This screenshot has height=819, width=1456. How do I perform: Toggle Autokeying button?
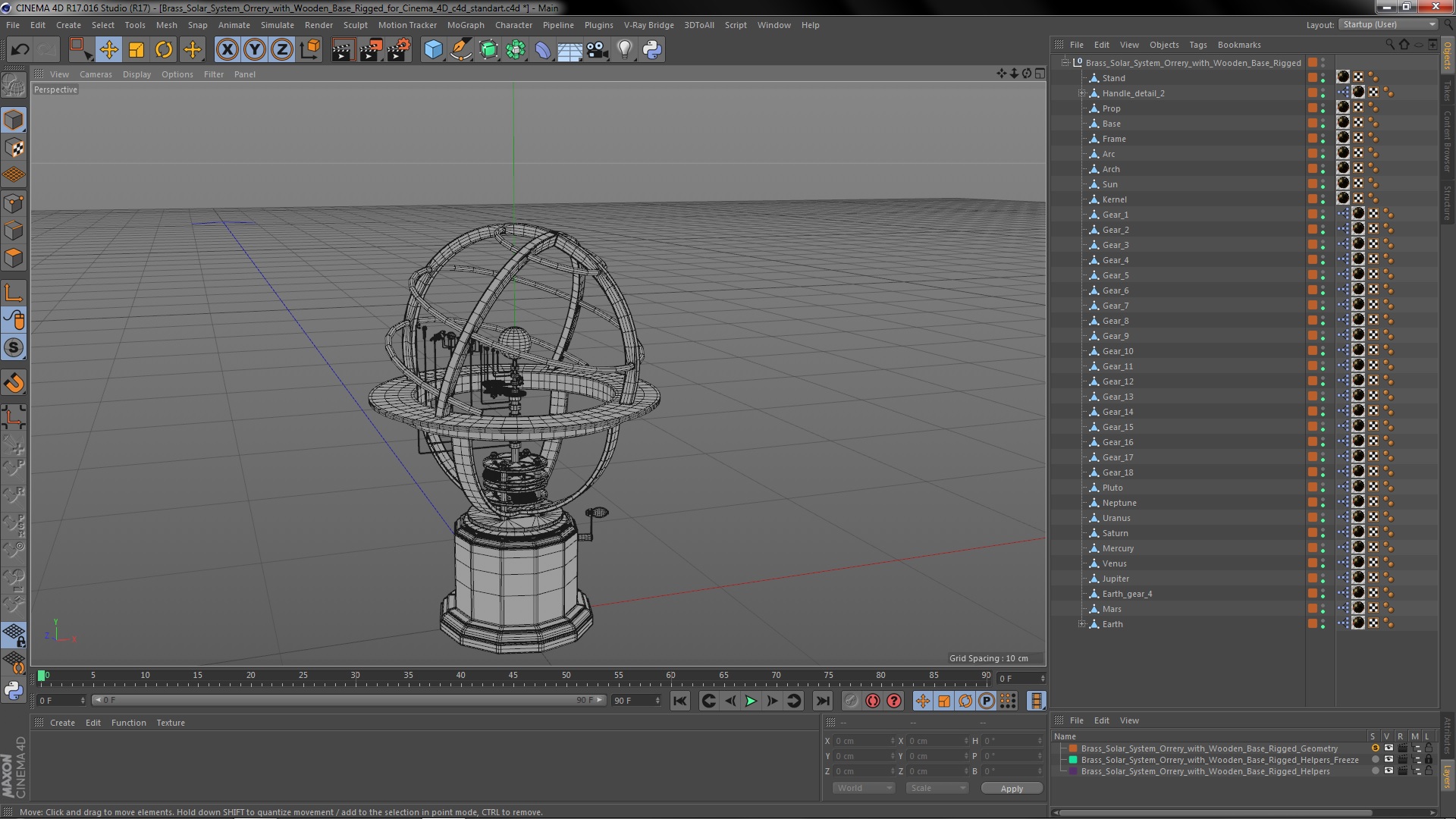tap(873, 701)
